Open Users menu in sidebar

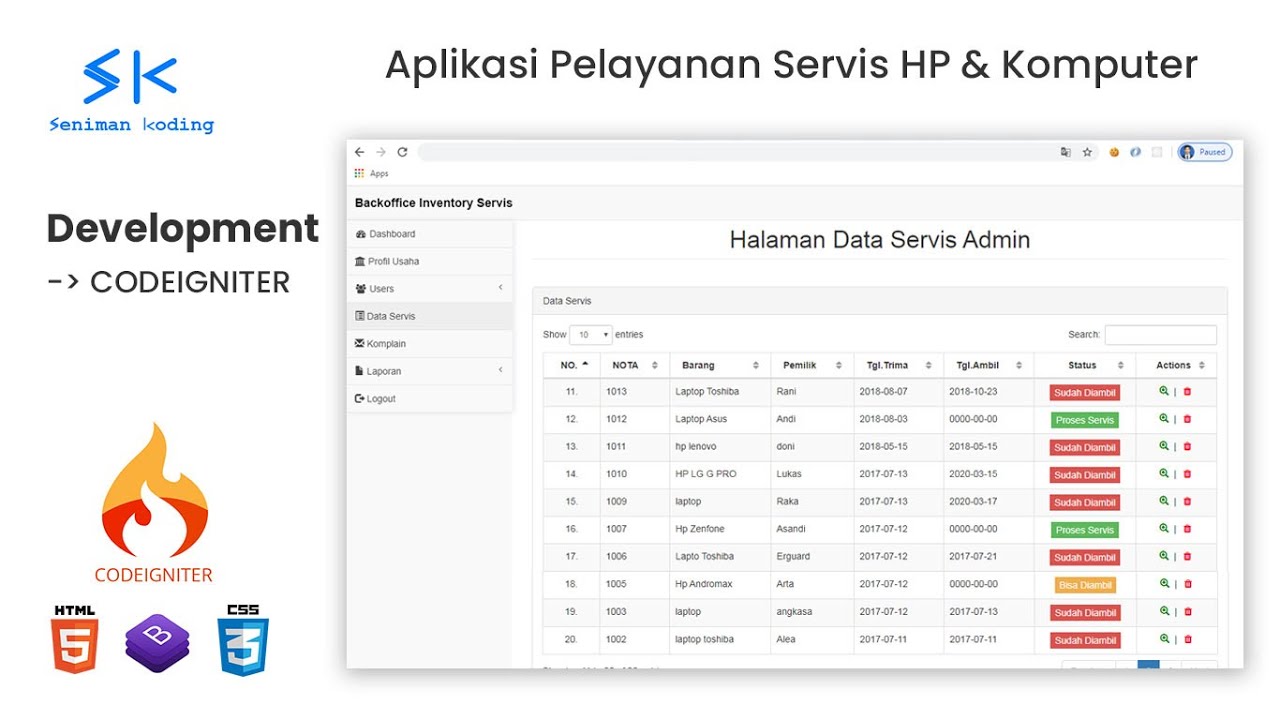430,289
